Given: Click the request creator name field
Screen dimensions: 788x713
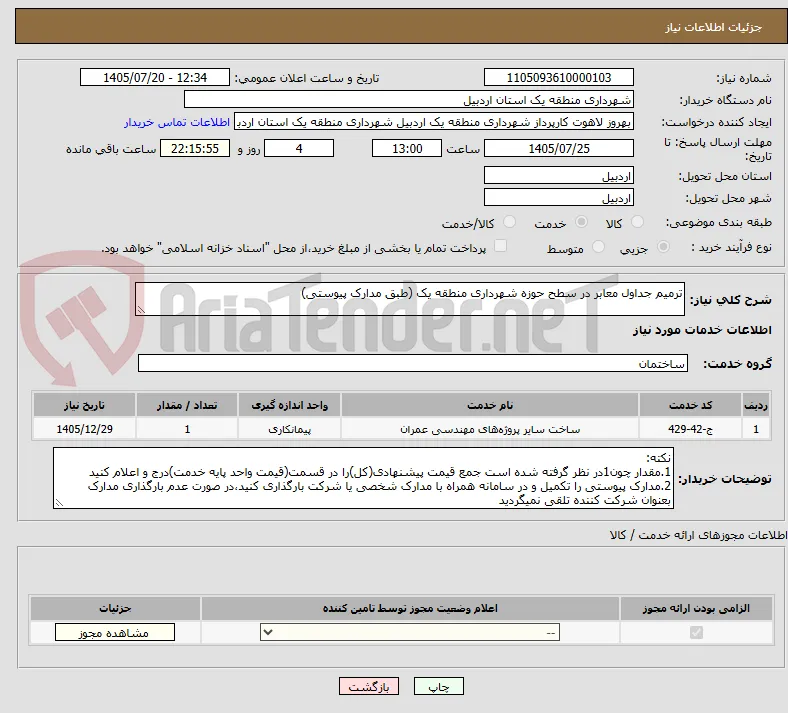Looking at the screenshot, I should (x=434, y=122).
